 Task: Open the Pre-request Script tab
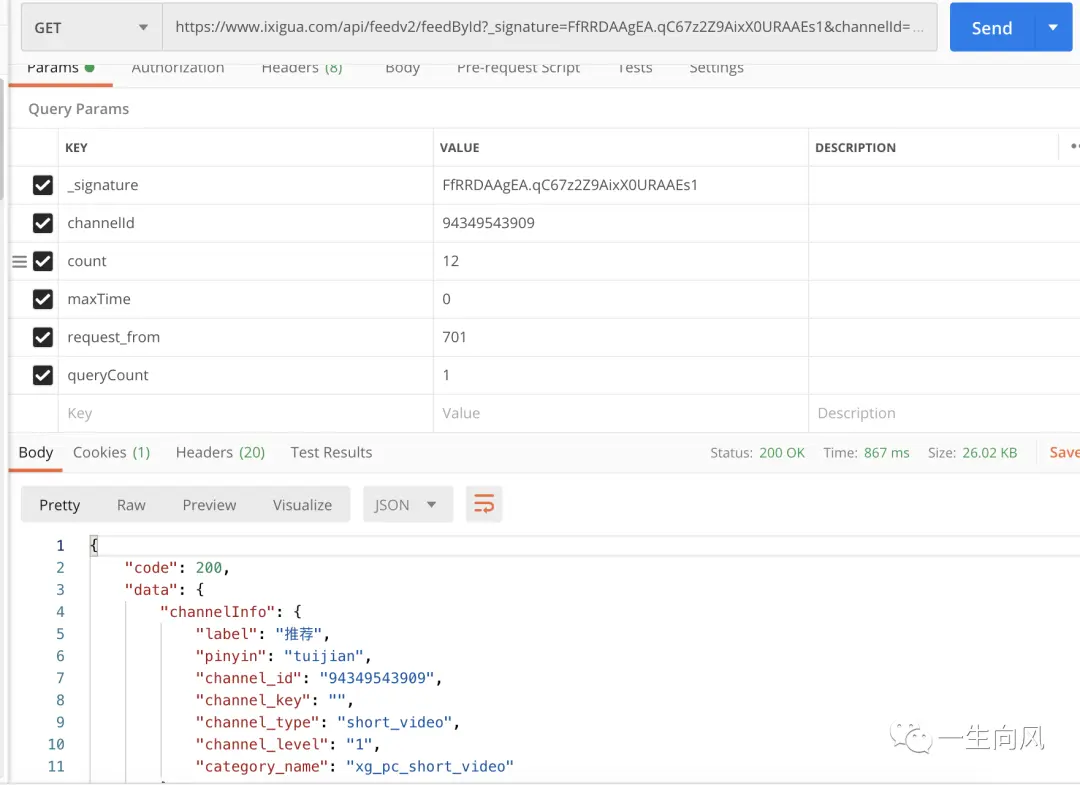[x=519, y=69]
